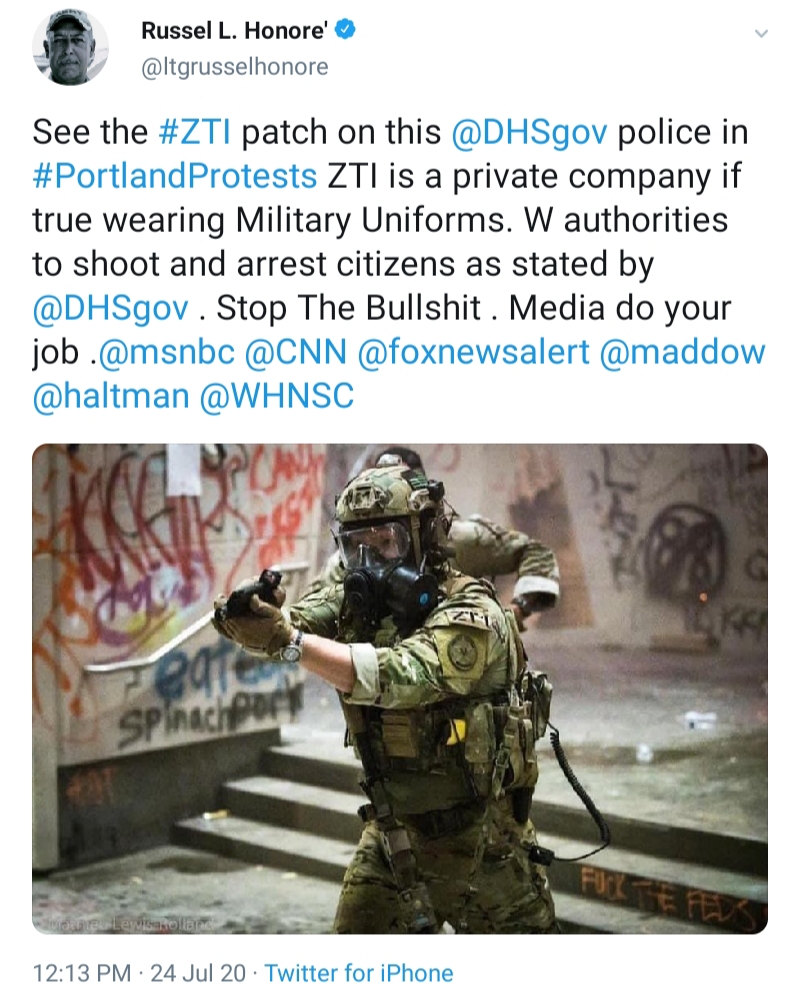
Task: Open the Twitter for iPhone source link
Action: (359, 973)
